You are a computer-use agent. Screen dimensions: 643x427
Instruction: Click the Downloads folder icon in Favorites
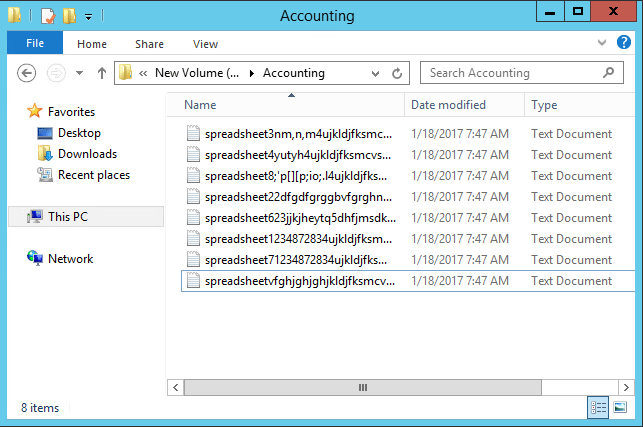coord(45,154)
